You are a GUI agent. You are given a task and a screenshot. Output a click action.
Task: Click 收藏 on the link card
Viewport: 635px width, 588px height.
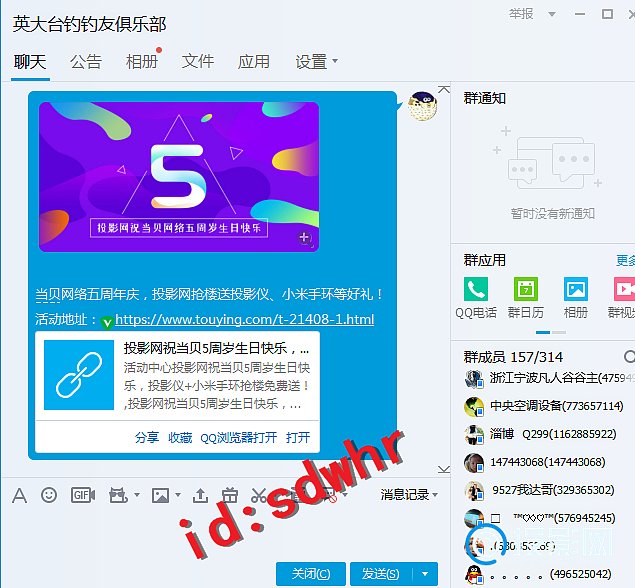click(x=180, y=437)
